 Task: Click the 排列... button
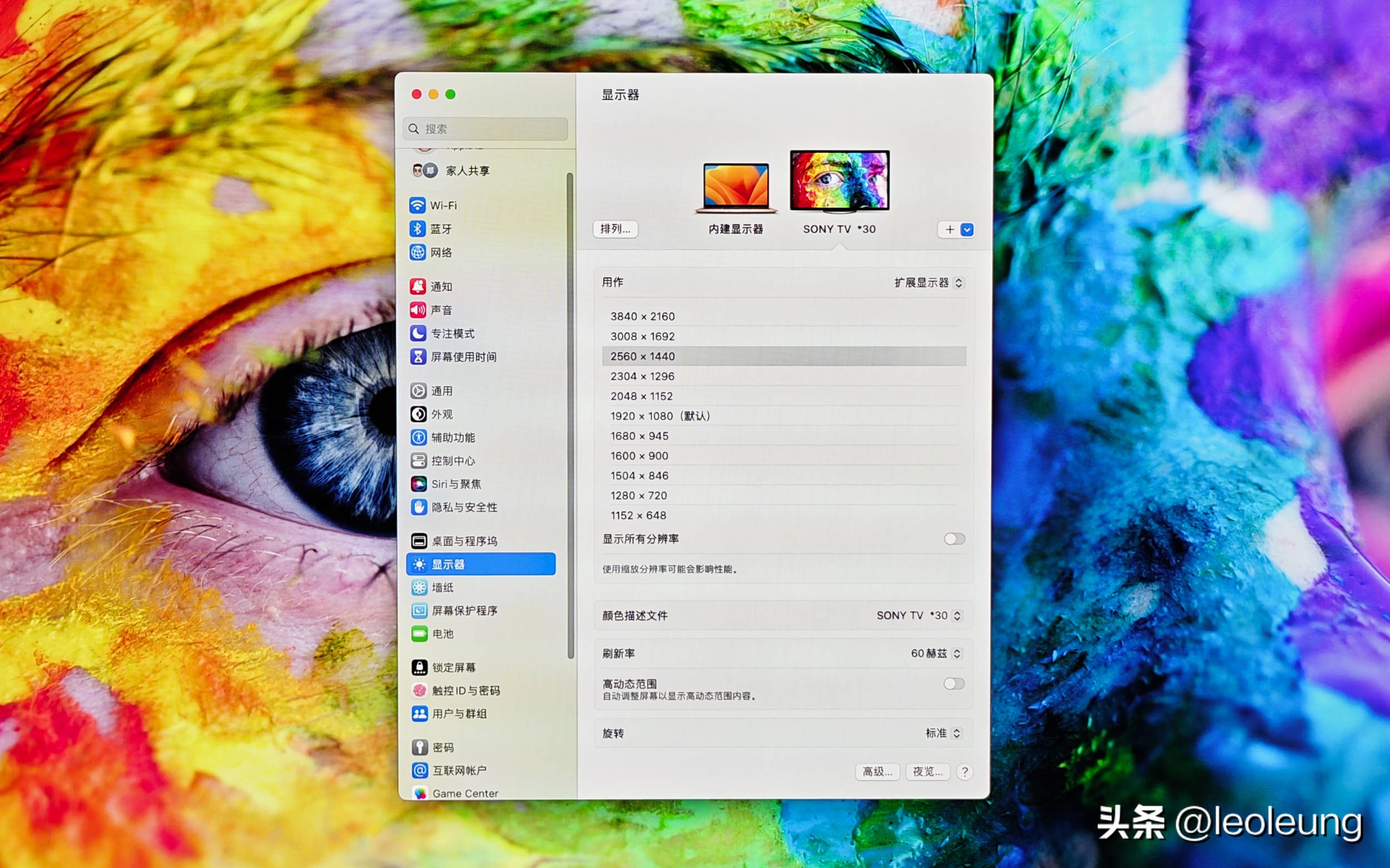click(x=614, y=230)
